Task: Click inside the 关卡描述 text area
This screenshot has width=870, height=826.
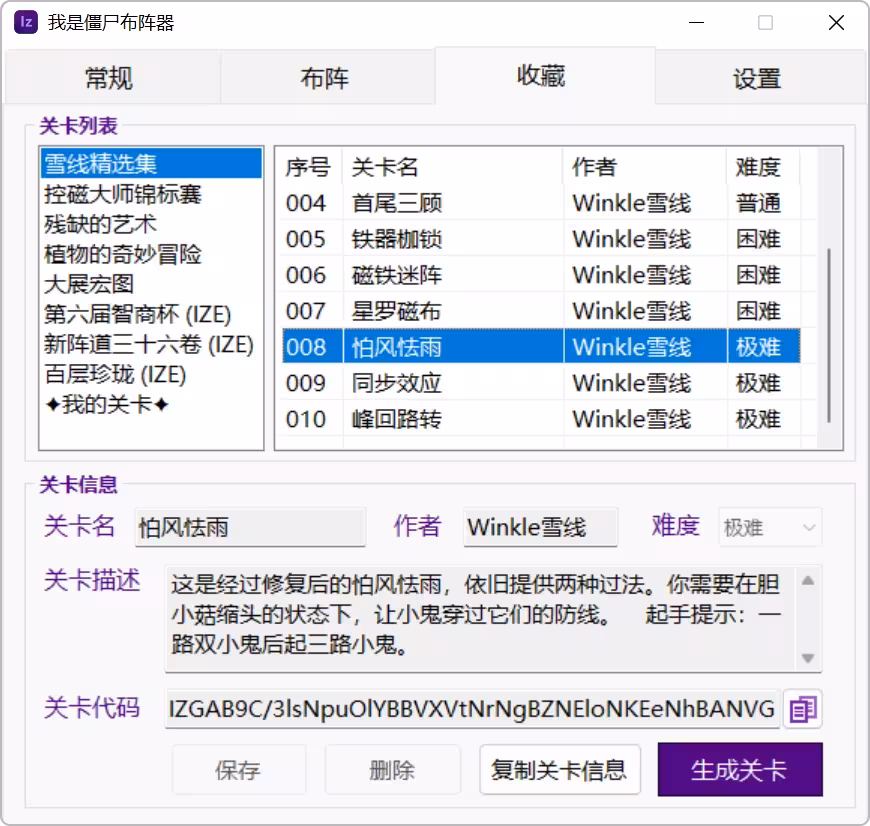Action: [480, 619]
